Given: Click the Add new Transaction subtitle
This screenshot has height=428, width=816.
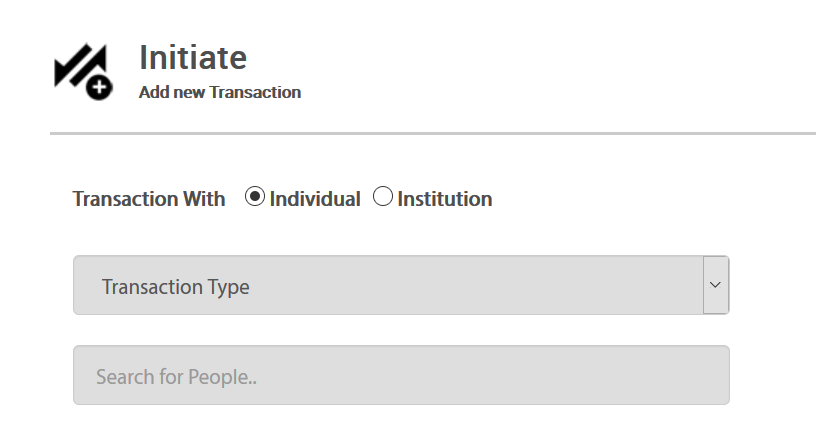Looking at the screenshot, I should pyautogui.click(x=220, y=92).
